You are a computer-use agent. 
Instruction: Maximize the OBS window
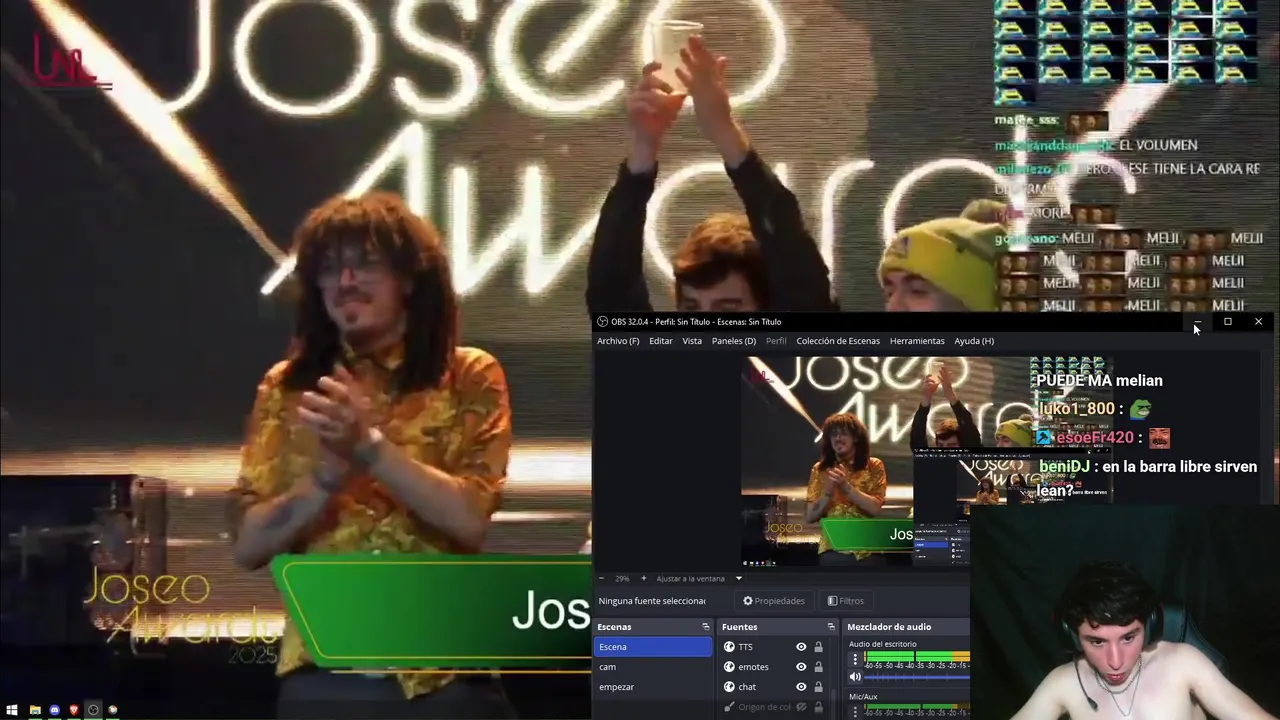[x=1228, y=322]
